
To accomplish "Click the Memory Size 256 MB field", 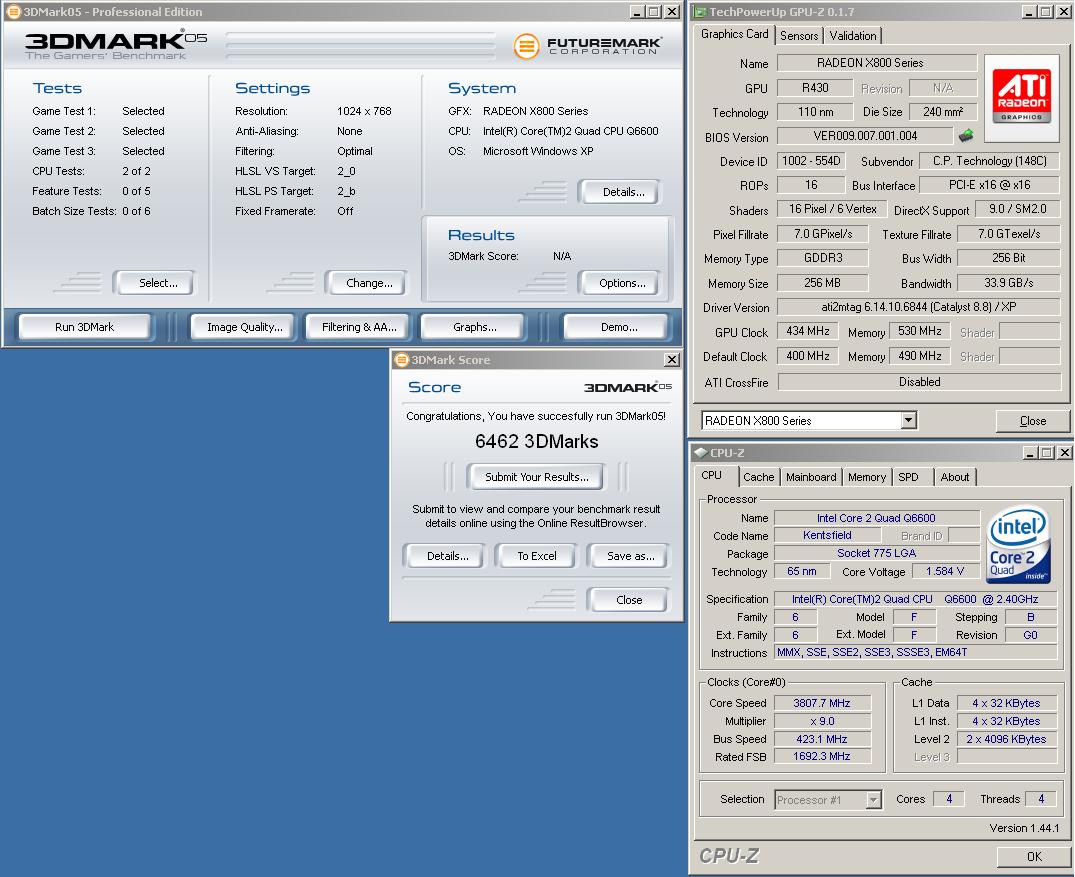I will [822, 283].
